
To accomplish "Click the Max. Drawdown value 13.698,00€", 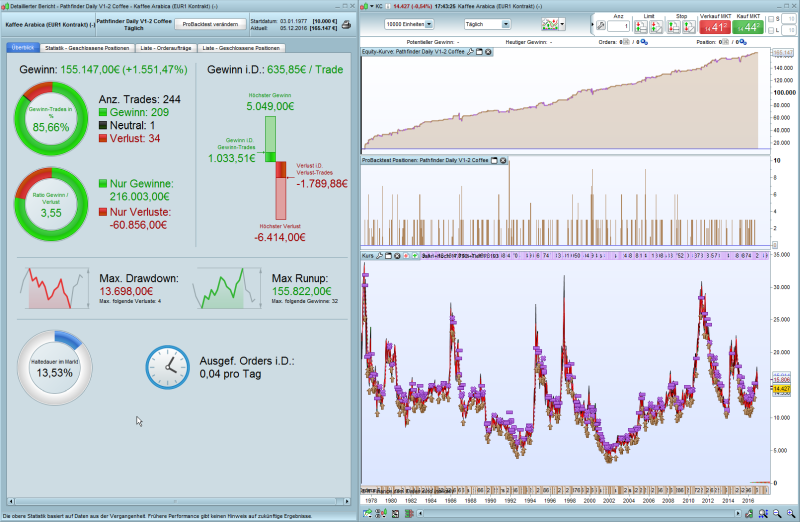I will 126,291.
